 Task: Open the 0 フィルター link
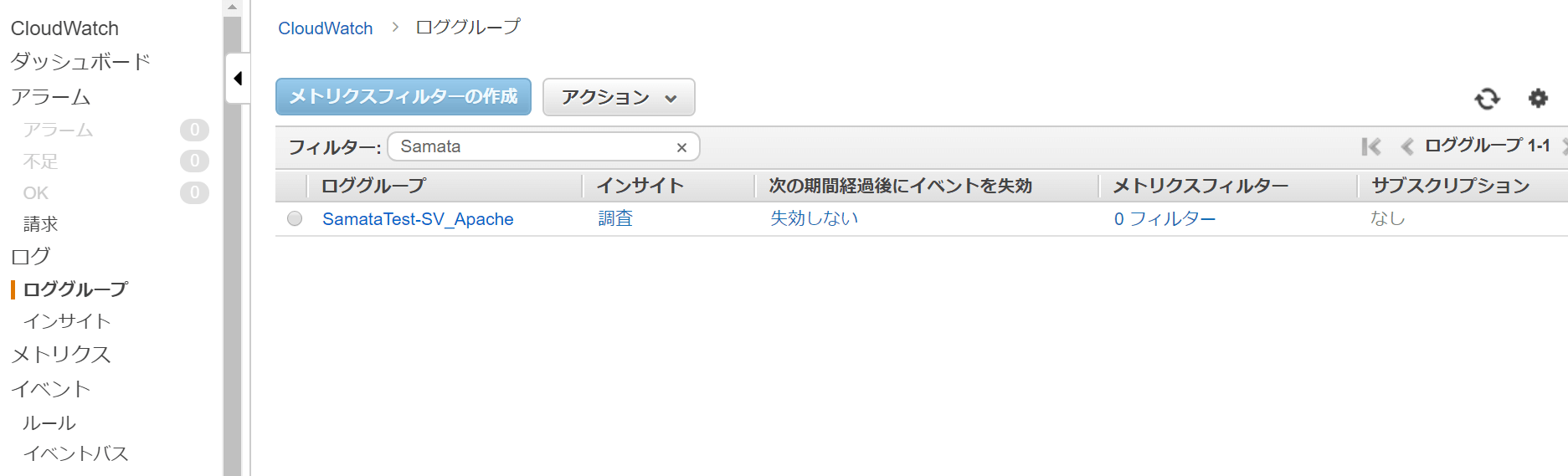point(1164,219)
